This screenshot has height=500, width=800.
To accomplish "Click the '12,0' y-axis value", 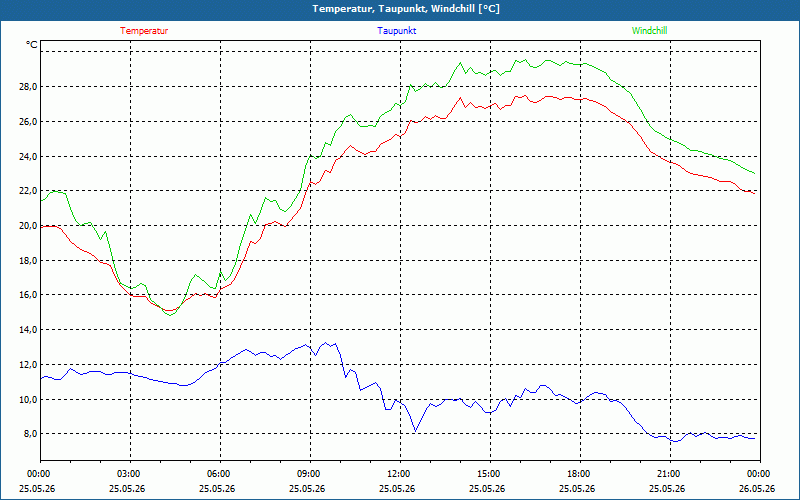I will coord(29,364).
